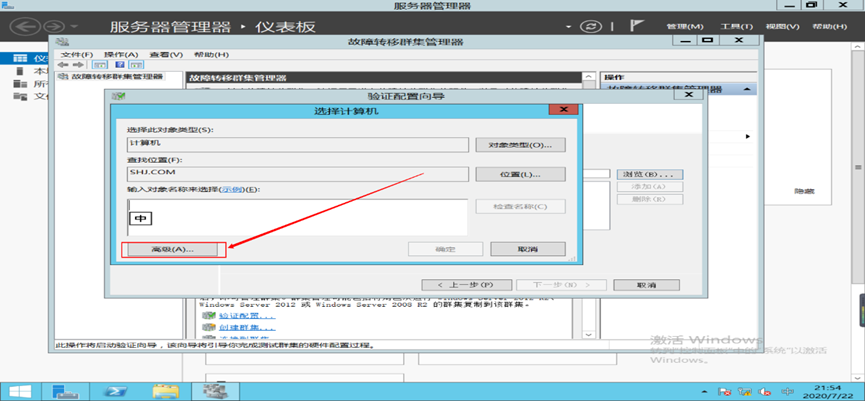Select file services icon in Server Manager sidebar
The width and height of the screenshot is (865, 401).
click(20, 97)
